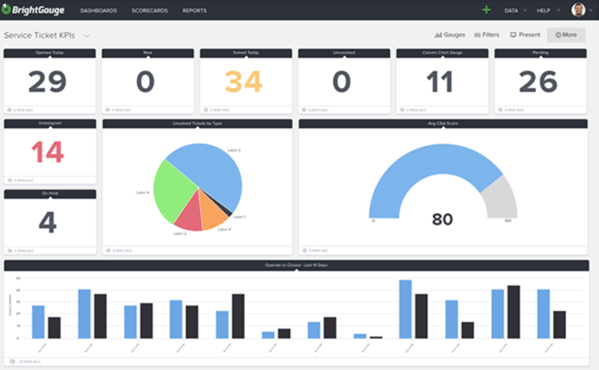Open the user profile avatar menu
The height and width of the screenshot is (370, 599).
tap(578, 10)
